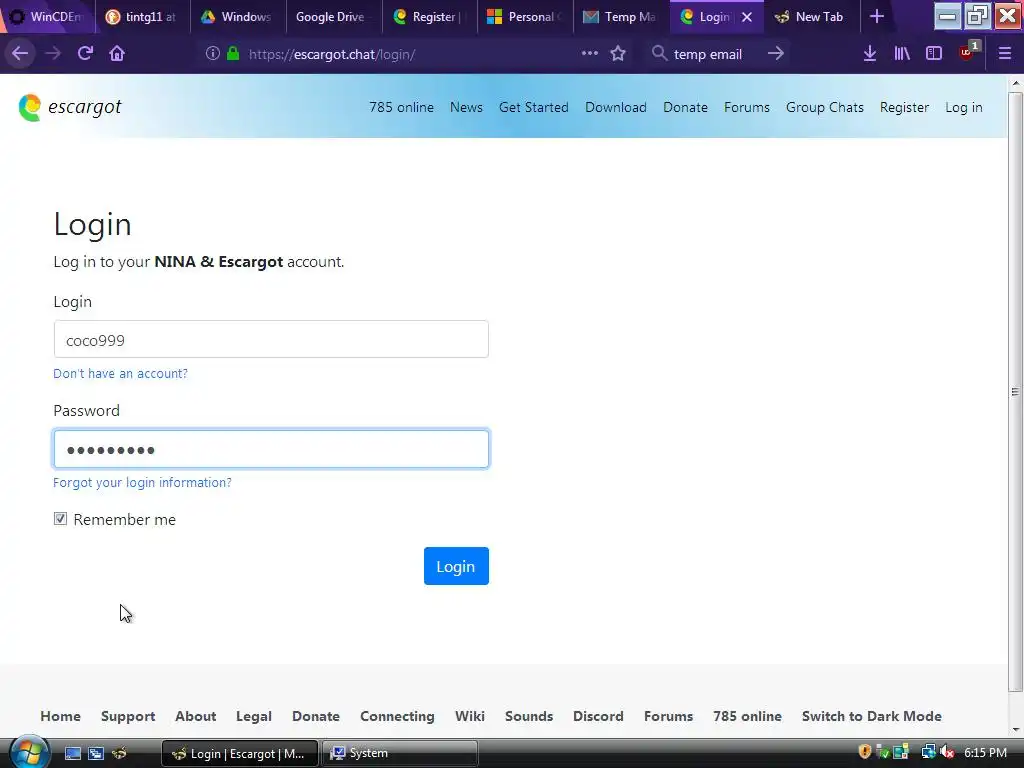Switch to the WinCDEmu tab

pos(47,17)
